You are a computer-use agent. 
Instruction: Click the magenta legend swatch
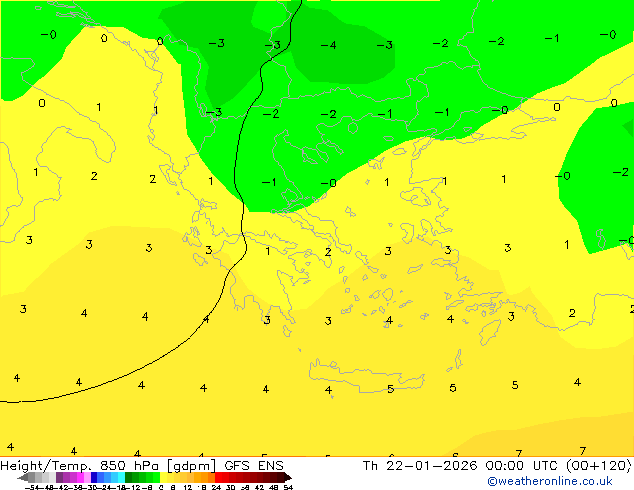point(80,477)
